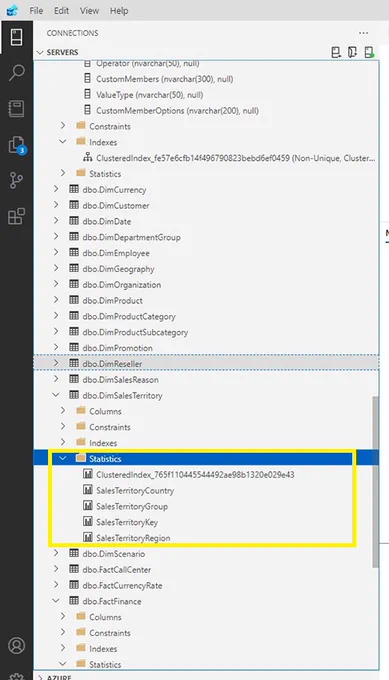Expand Columns folder under dbo.DimSalesTerritory
The width and height of the screenshot is (389, 680).
click(63, 411)
